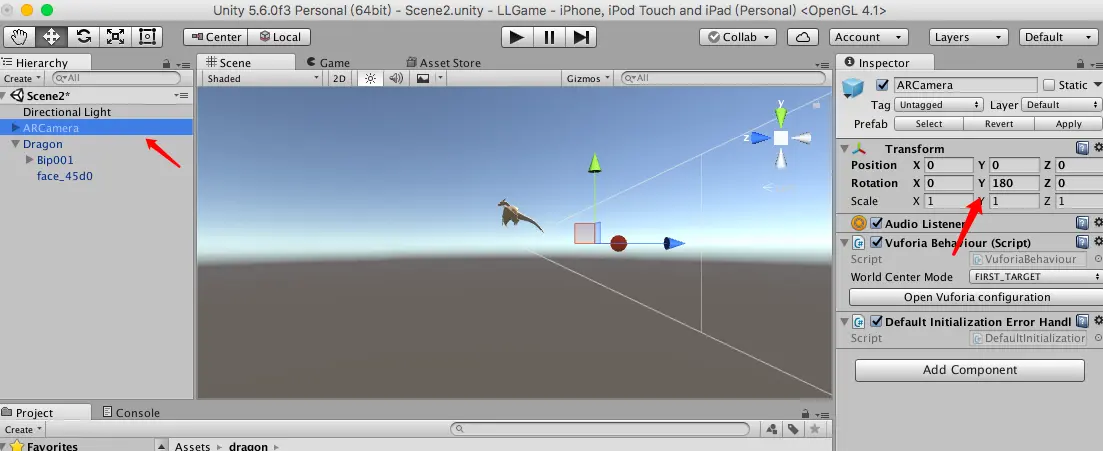Select the Scale tool in the toolbar
Image resolution: width=1103 pixels, height=451 pixels.
115,37
